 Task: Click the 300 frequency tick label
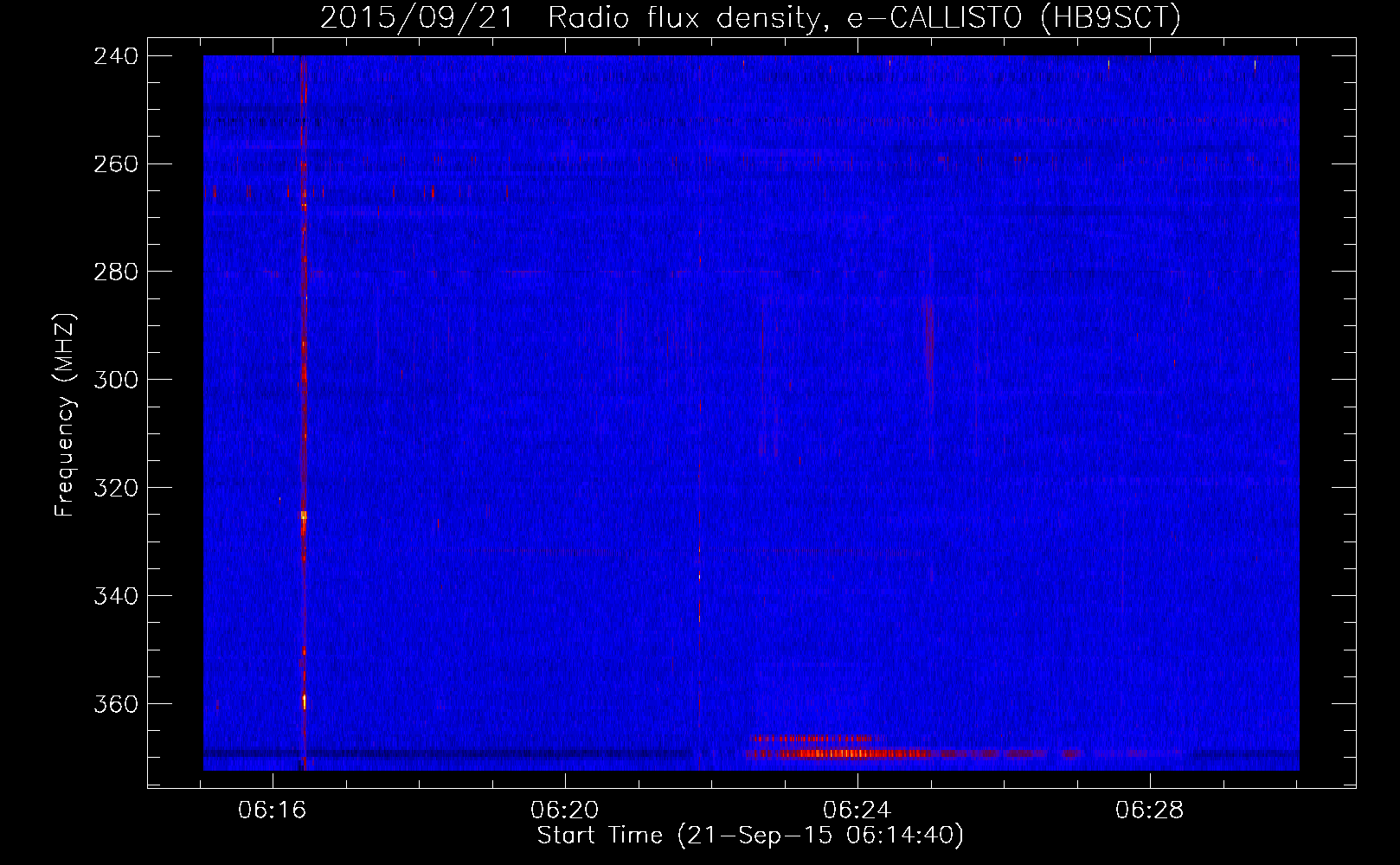point(116,380)
